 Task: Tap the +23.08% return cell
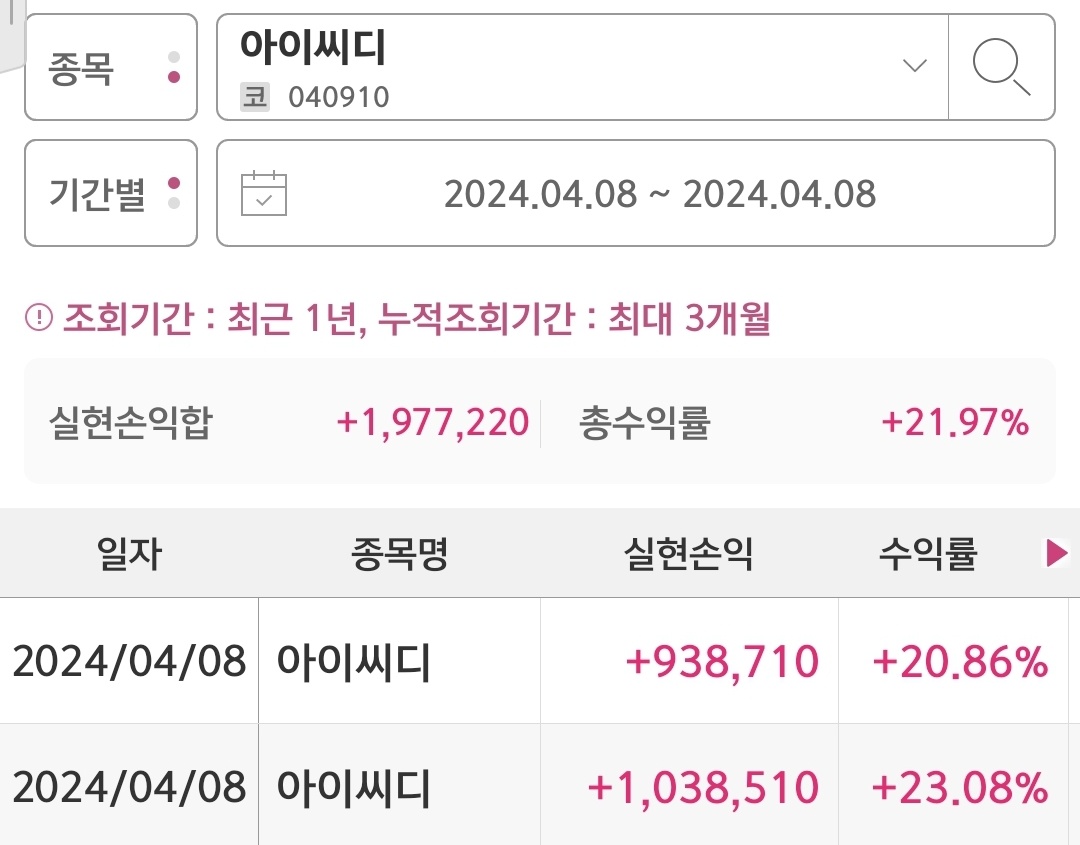(x=959, y=786)
